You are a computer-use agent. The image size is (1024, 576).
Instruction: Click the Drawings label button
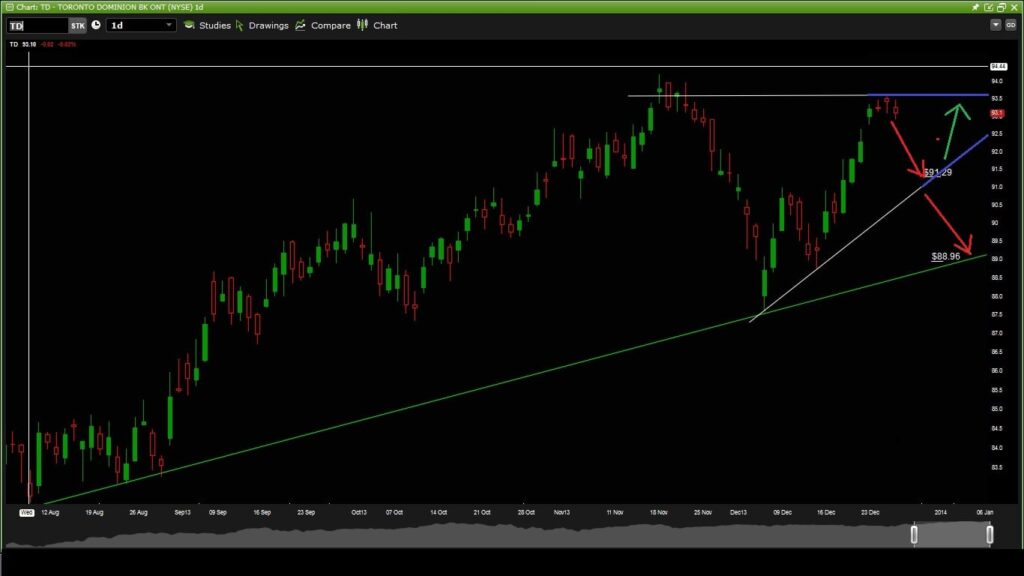pos(267,25)
